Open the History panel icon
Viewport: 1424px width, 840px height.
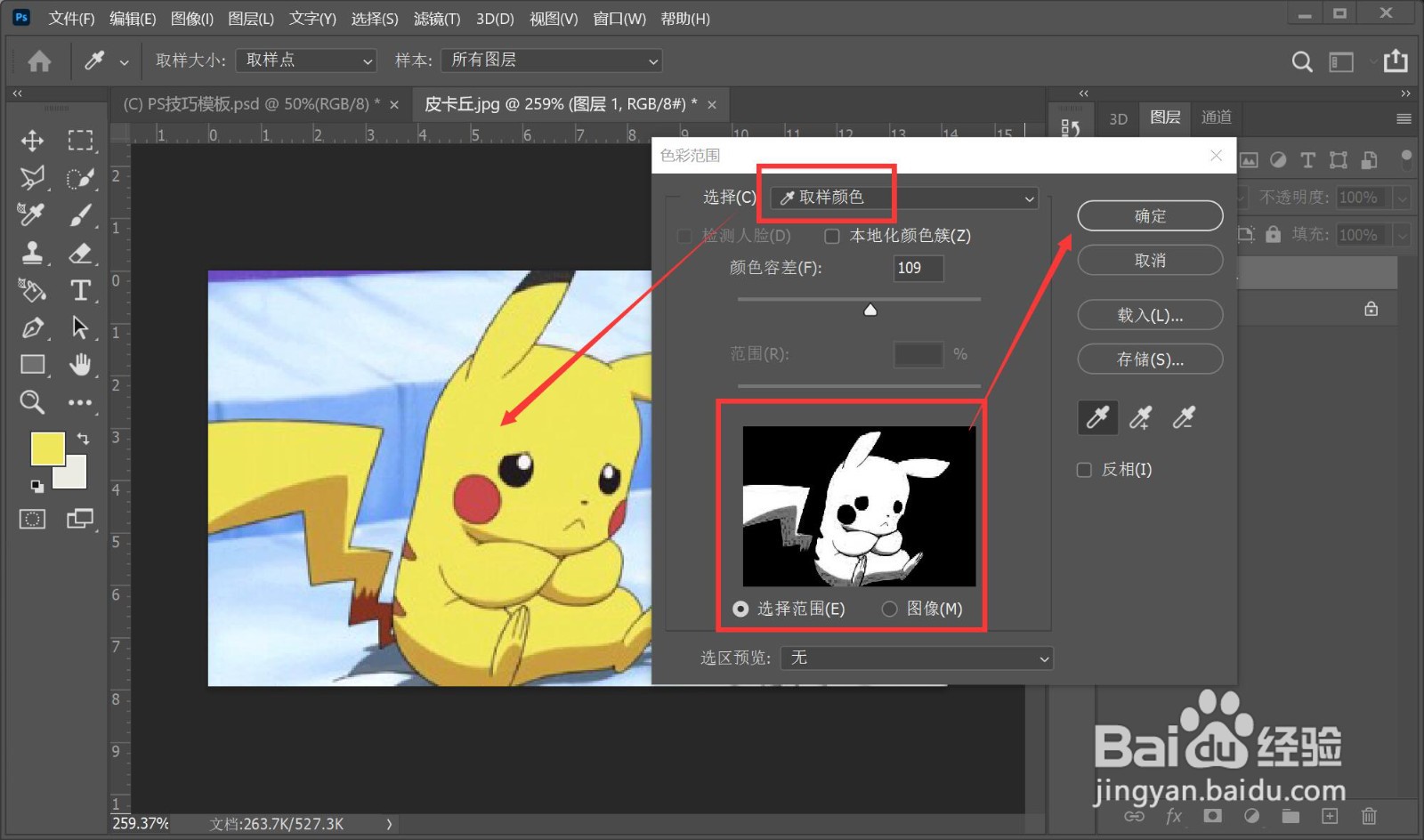[x=1071, y=128]
